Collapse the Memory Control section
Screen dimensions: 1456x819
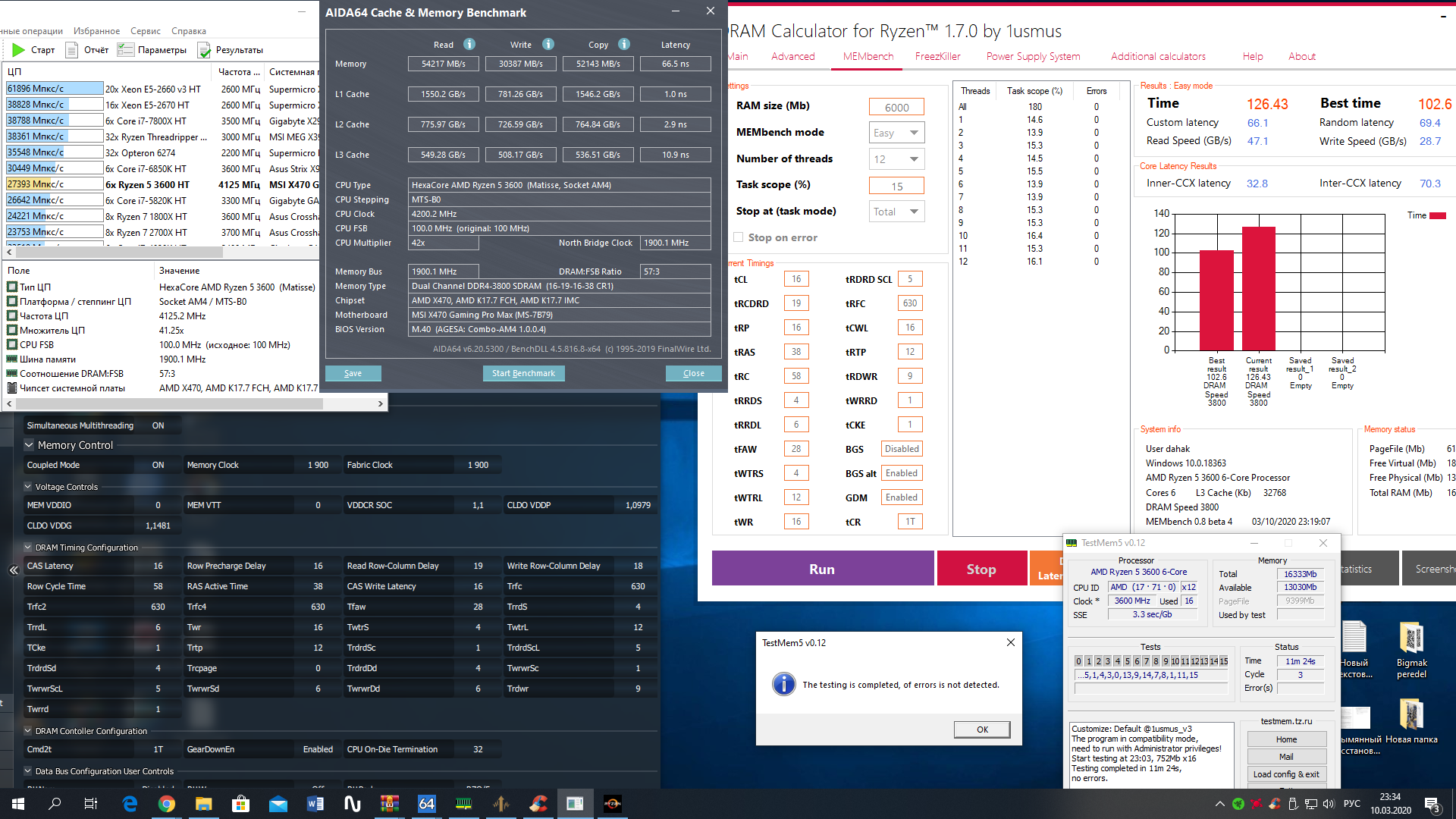coord(29,445)
